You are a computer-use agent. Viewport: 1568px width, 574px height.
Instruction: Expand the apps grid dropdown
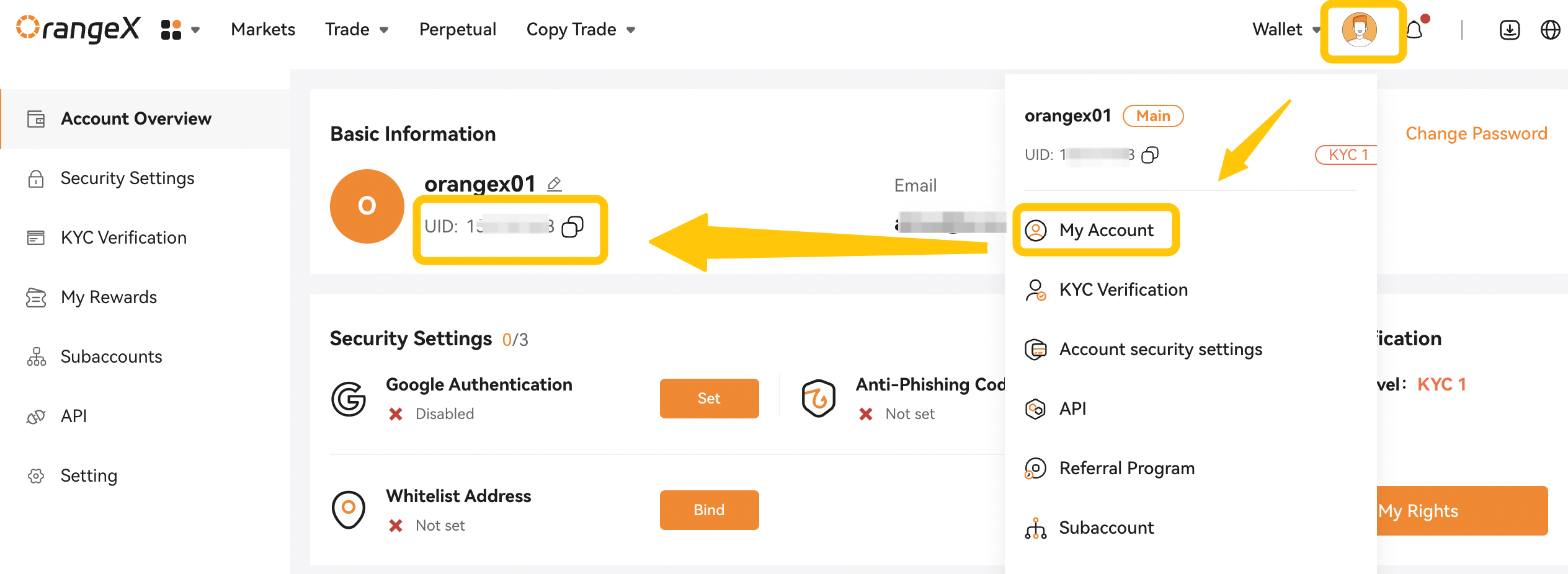pyautogui.click(x=180, y=30)
